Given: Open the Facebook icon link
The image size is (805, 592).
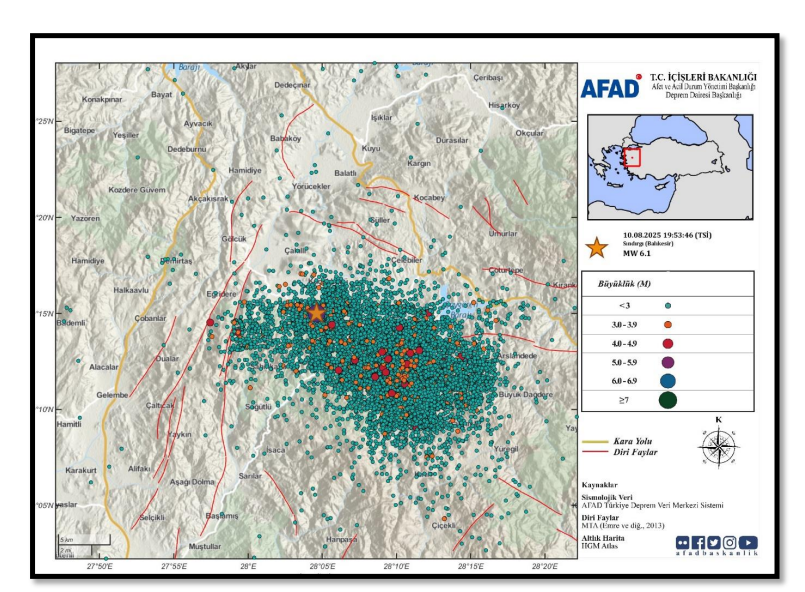Looking at the screenshot, I should [x=698, y=543].
